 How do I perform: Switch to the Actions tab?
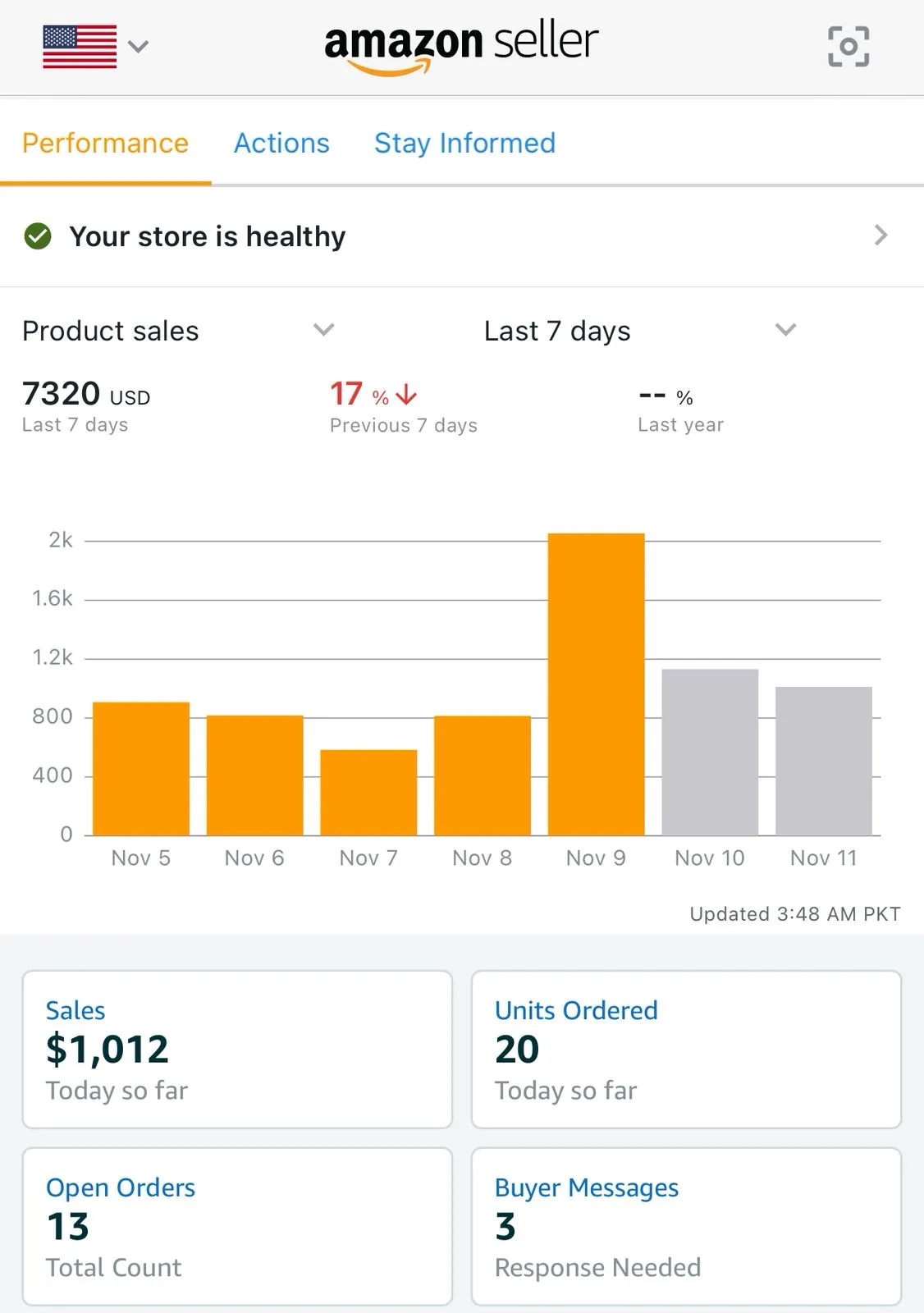coord(281,144)
